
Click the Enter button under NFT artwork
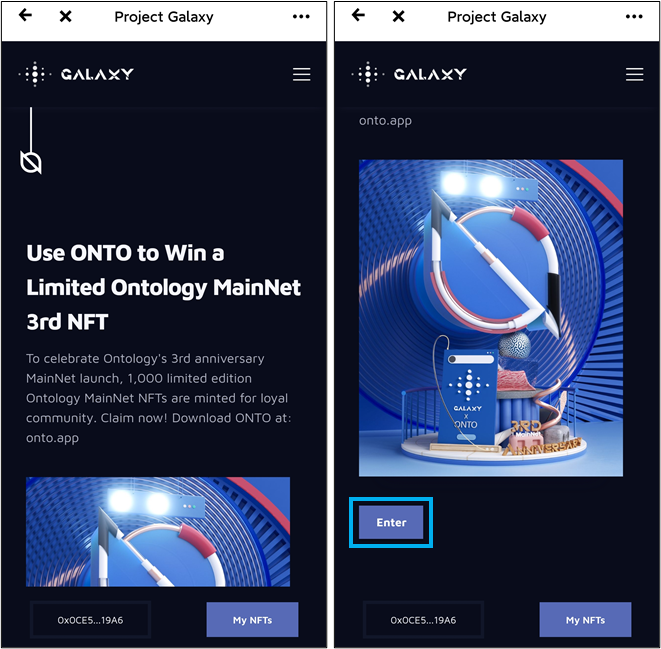[x=391, y=523]
